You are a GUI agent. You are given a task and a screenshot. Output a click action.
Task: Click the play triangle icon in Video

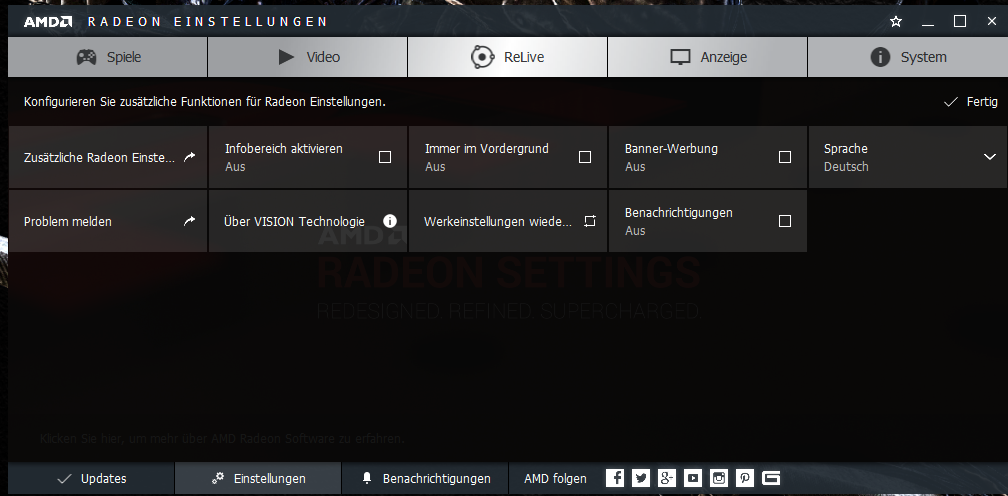coord(286,57)
